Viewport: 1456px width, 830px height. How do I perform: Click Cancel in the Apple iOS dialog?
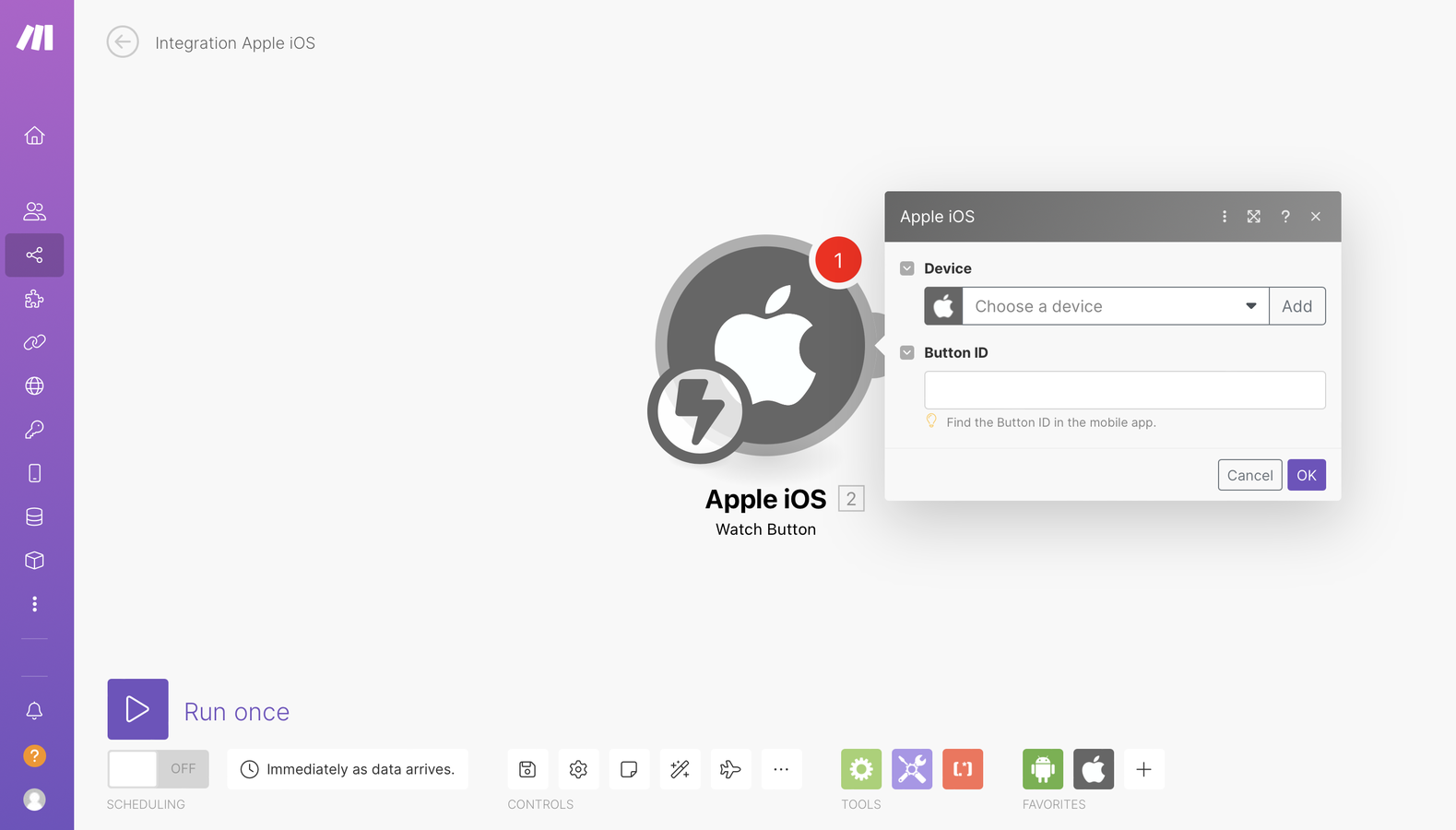pos(1249,475)
